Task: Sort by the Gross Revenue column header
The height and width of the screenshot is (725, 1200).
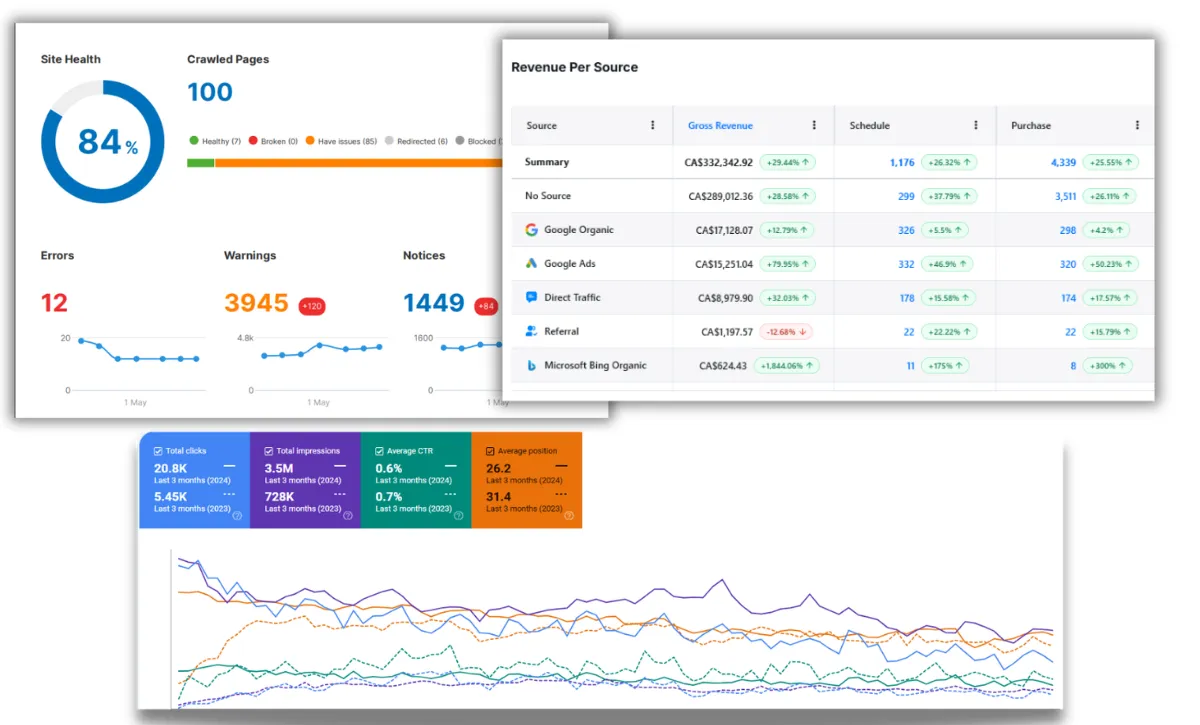Action: click(720, 126)
